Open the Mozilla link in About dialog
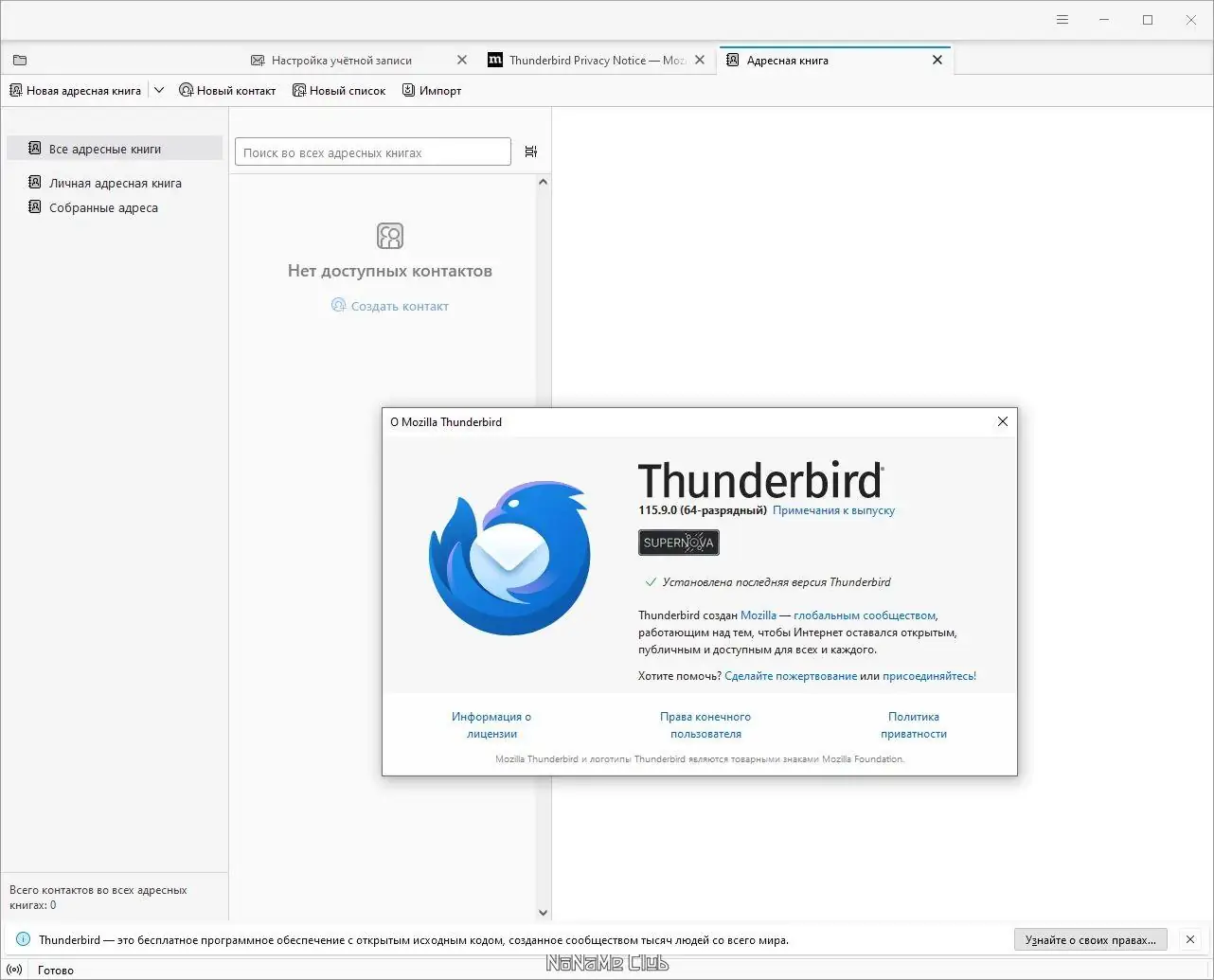 [759, 615]
